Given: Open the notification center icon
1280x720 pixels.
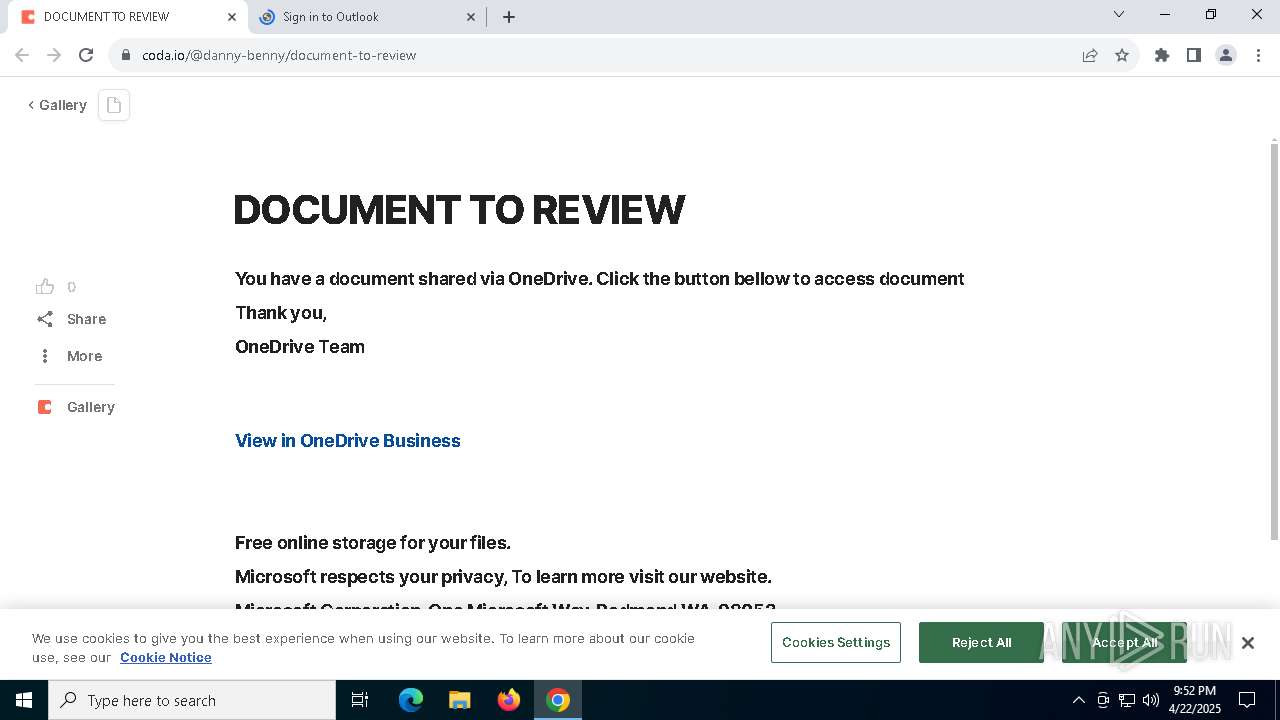Looking at the screenshot, I should click(x=1247, y=700).
